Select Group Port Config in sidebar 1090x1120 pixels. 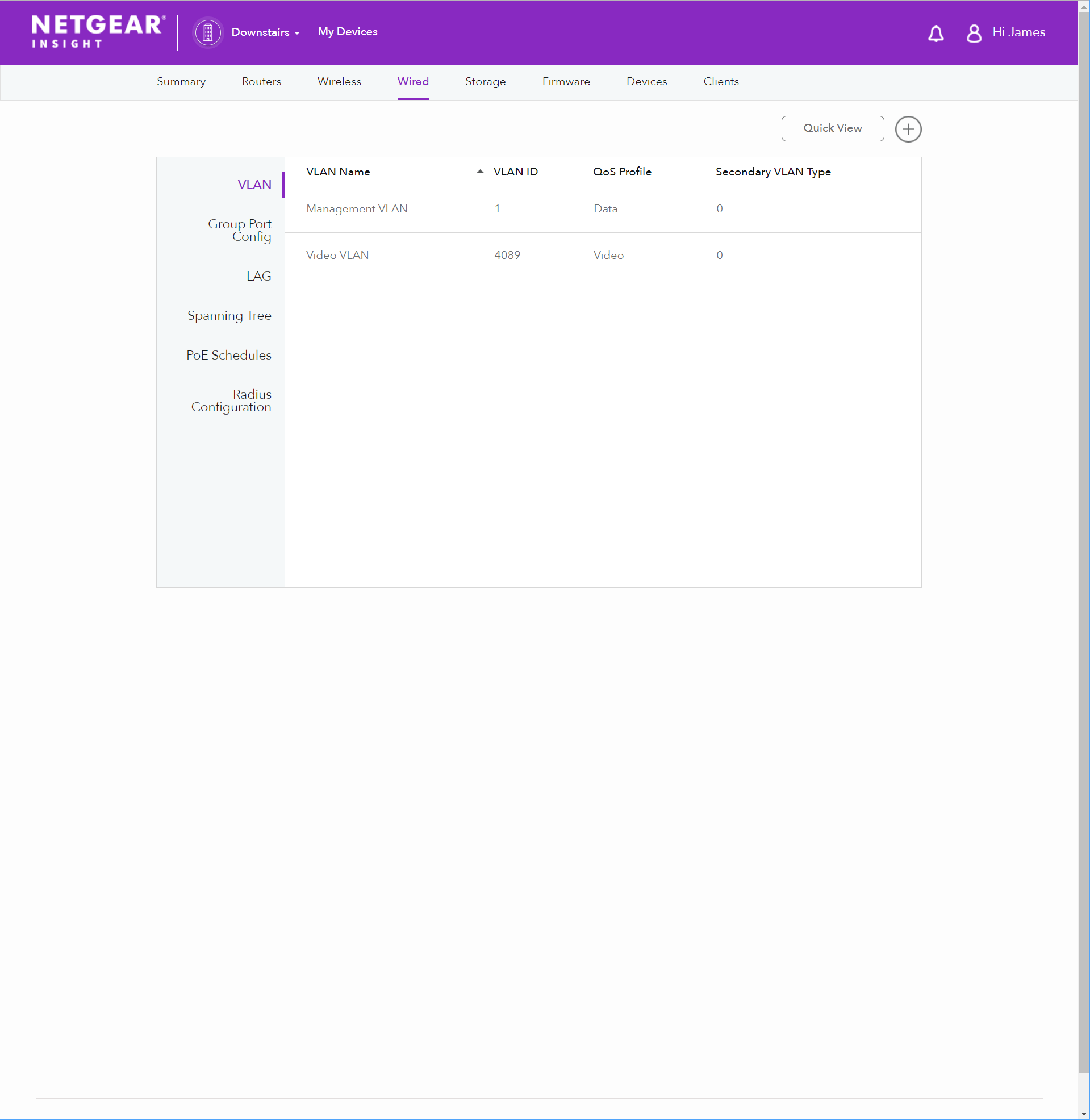click(240, 230)
